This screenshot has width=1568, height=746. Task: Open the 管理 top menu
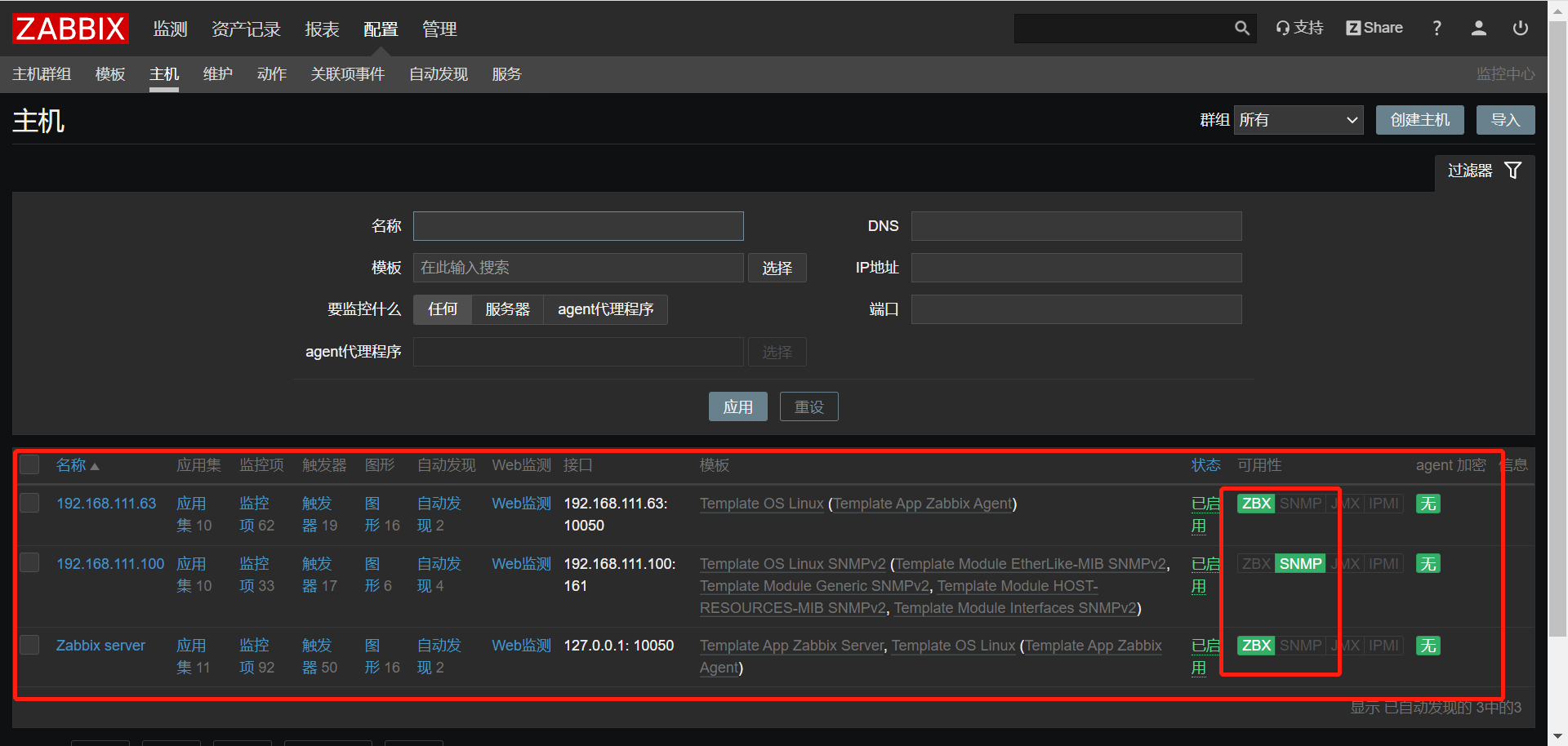tap(439, 29)
